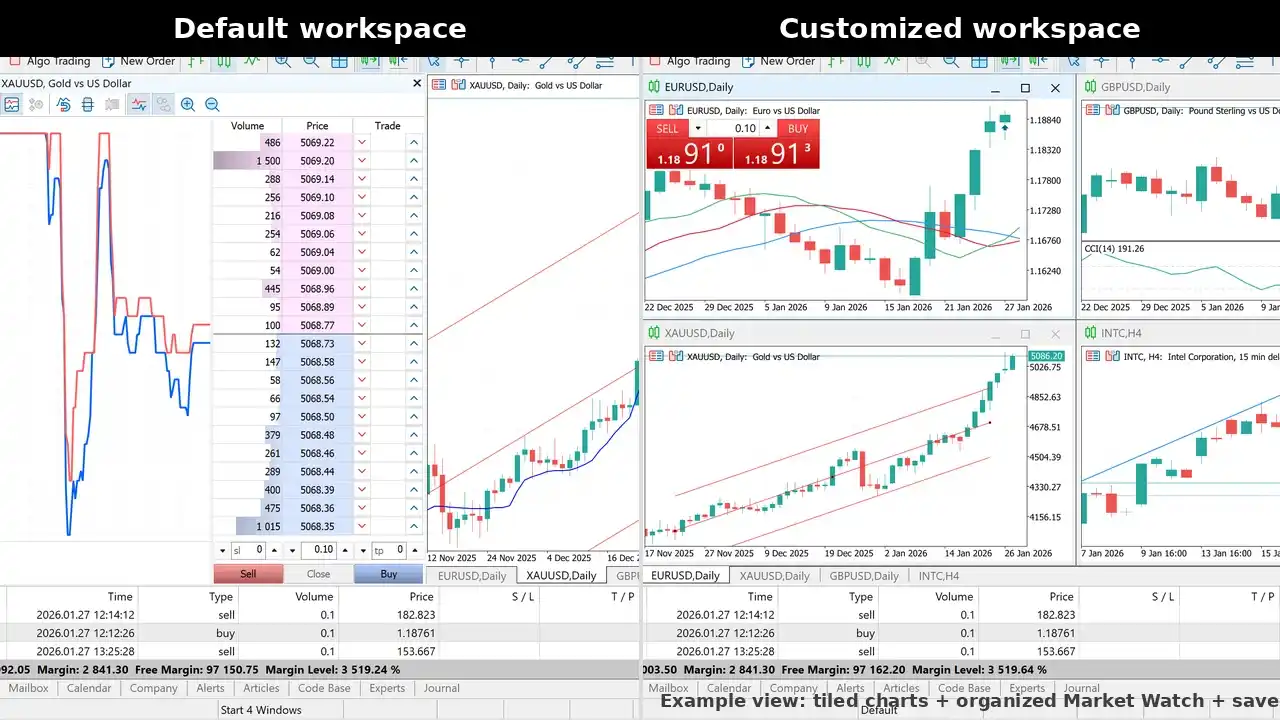Switch to bar chart in default workspace toolbar

[196, 61]
